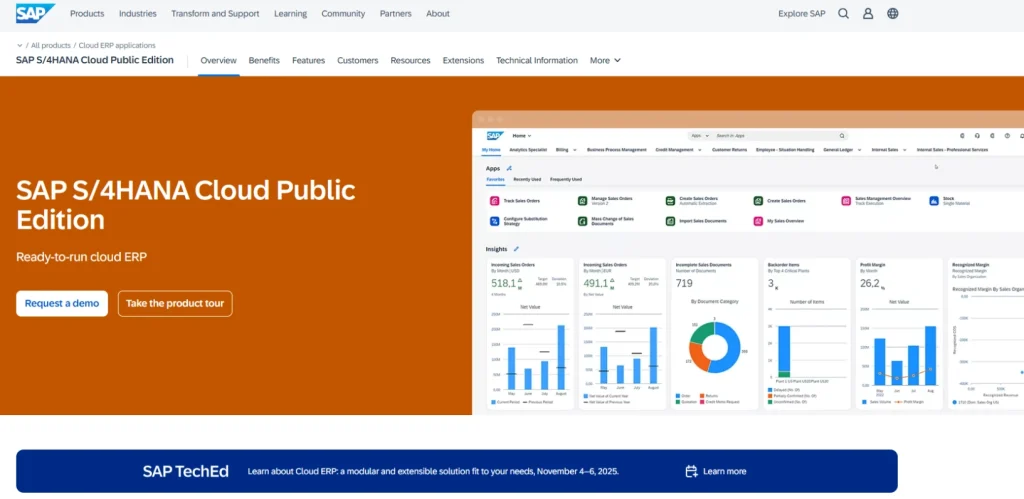Open the About menu
This screenshot has width=1024, height=499.
438,13
